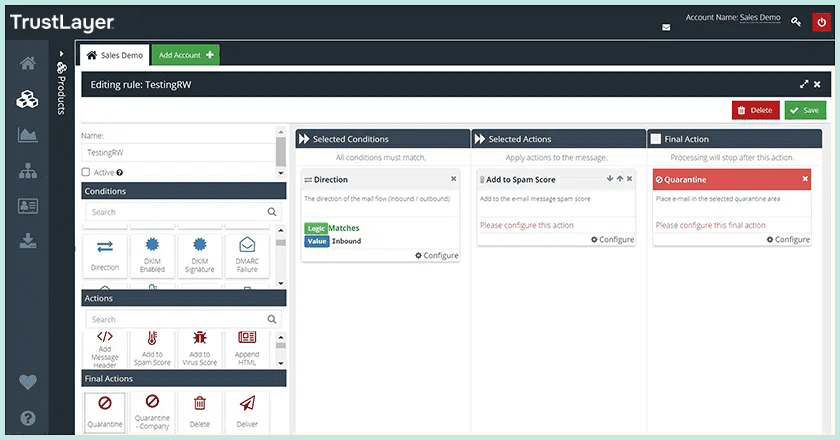Open the Account Name Sales Demo selector
This screenshot has width=840, height=440.
(761, 18)
